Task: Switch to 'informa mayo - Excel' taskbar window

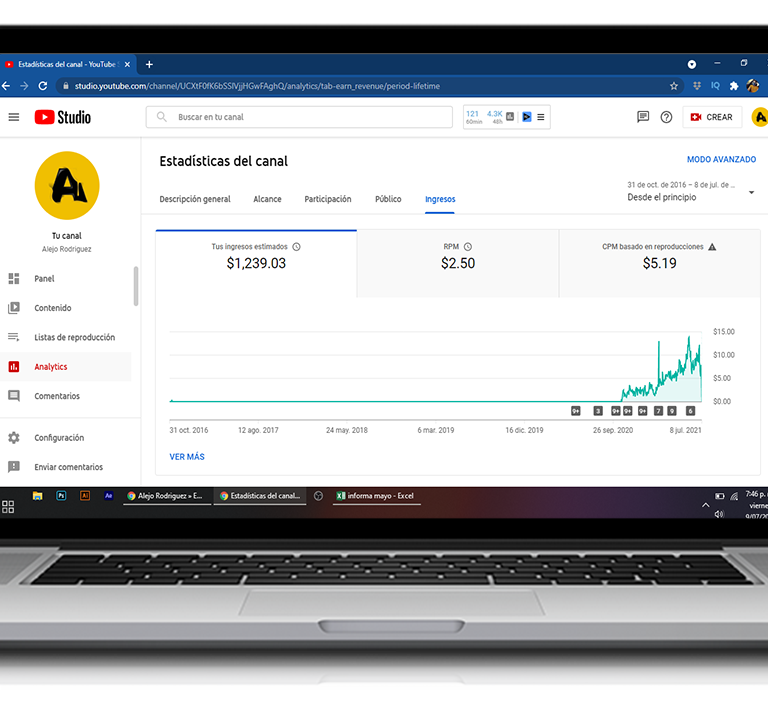Action: [377, 496]
